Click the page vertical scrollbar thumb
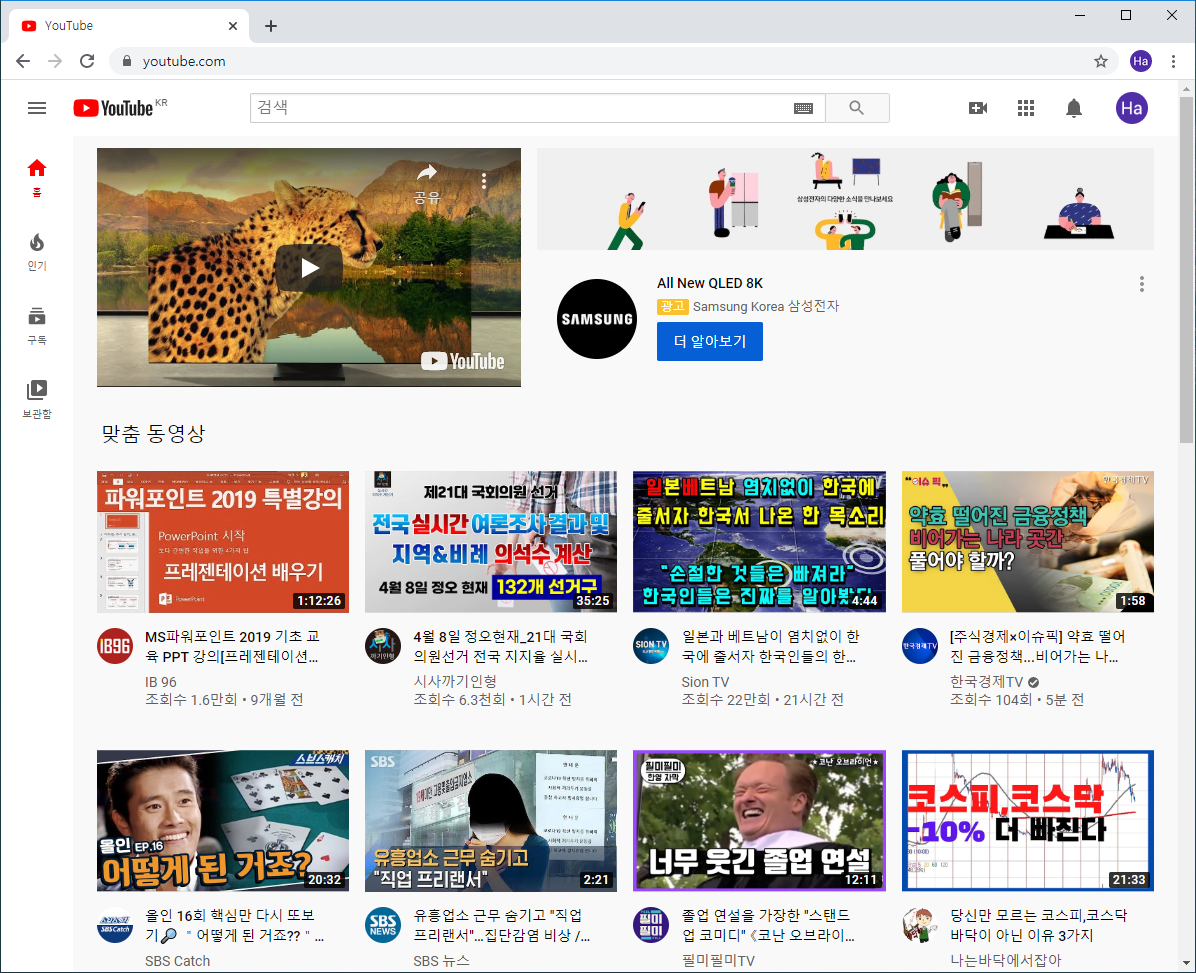The width and height of the screenshot is (1196, 973). click(1186, 268)
